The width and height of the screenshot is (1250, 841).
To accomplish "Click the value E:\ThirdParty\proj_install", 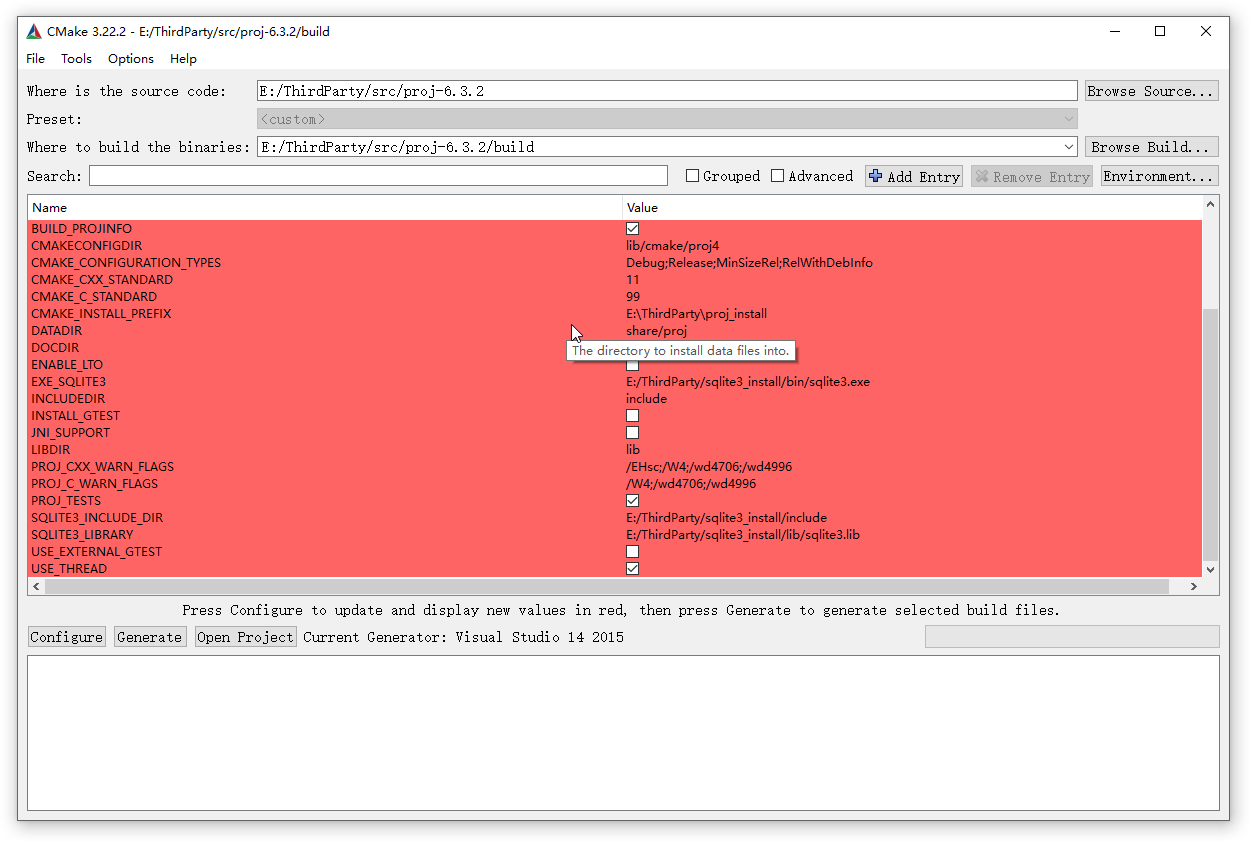I will click(697, 314).
